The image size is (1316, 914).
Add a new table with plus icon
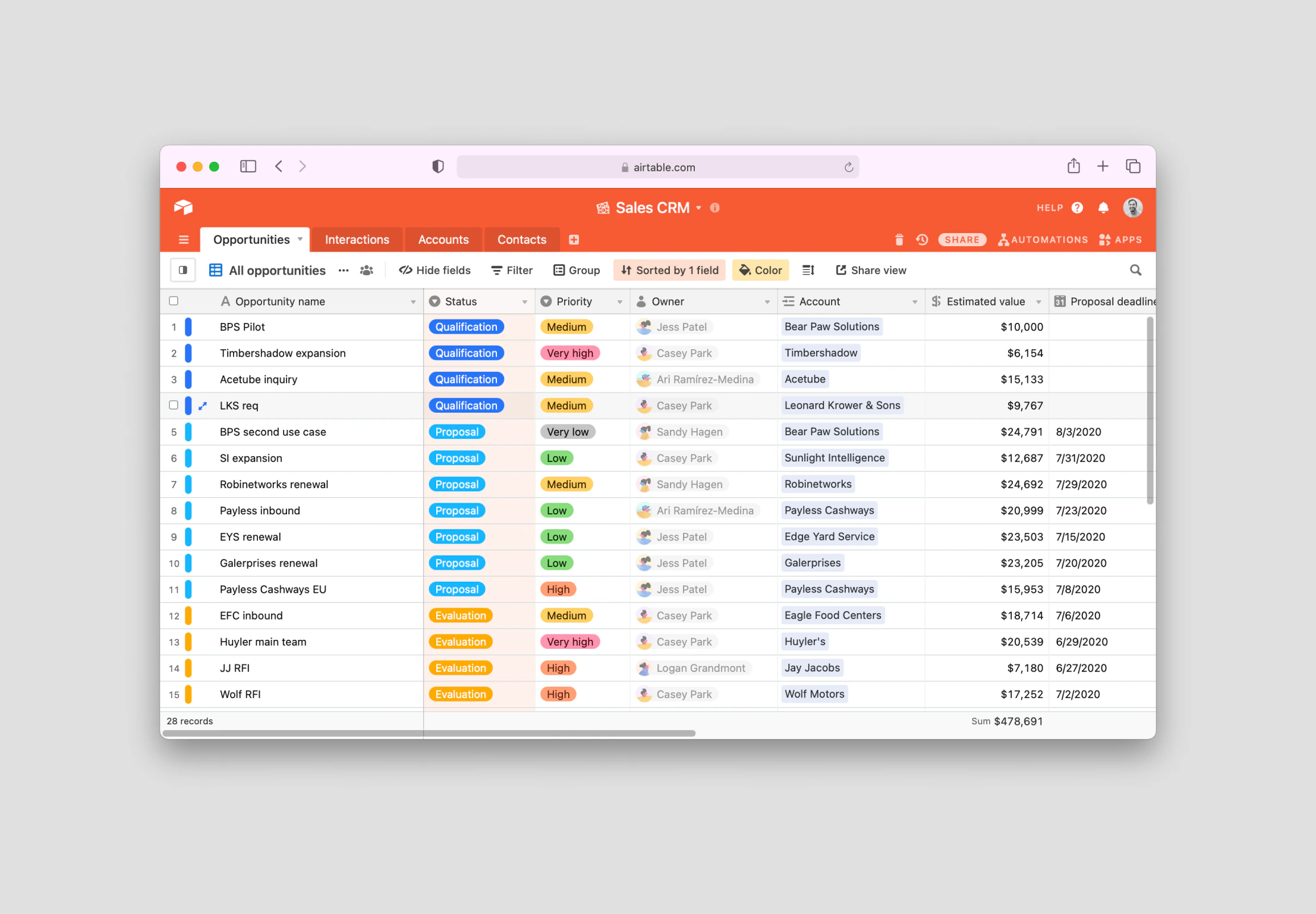pyautogui.click(x=574, y=240)
